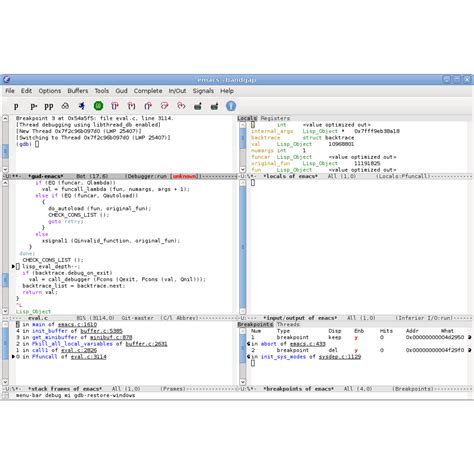Click the eval.c source buffer scrollbar thumb
Viewport: 474px width, 474px height.
click(5, 280)
